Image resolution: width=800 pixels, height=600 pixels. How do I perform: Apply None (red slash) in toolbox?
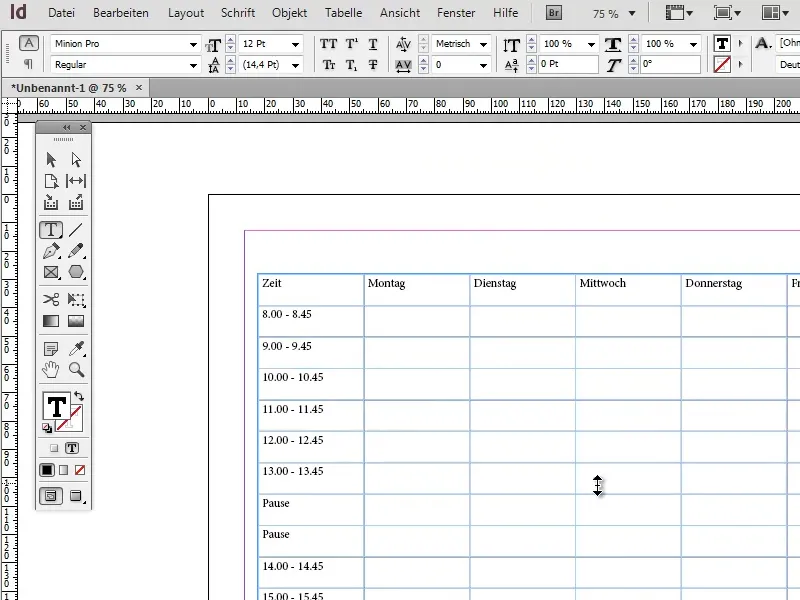(x=80, y=470)
